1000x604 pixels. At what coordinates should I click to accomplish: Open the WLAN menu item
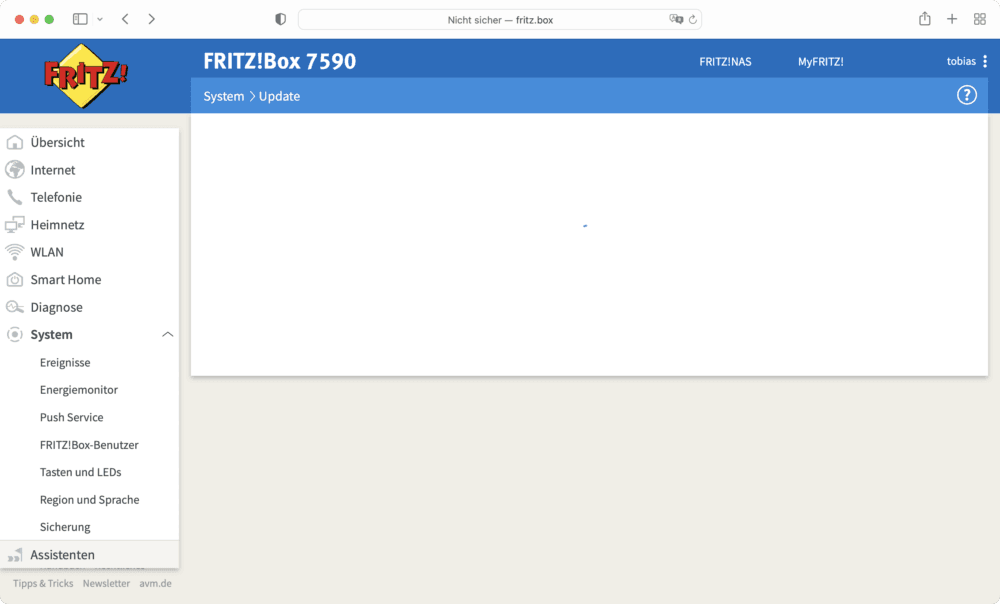pyautogui.click(x=47, y=252)
